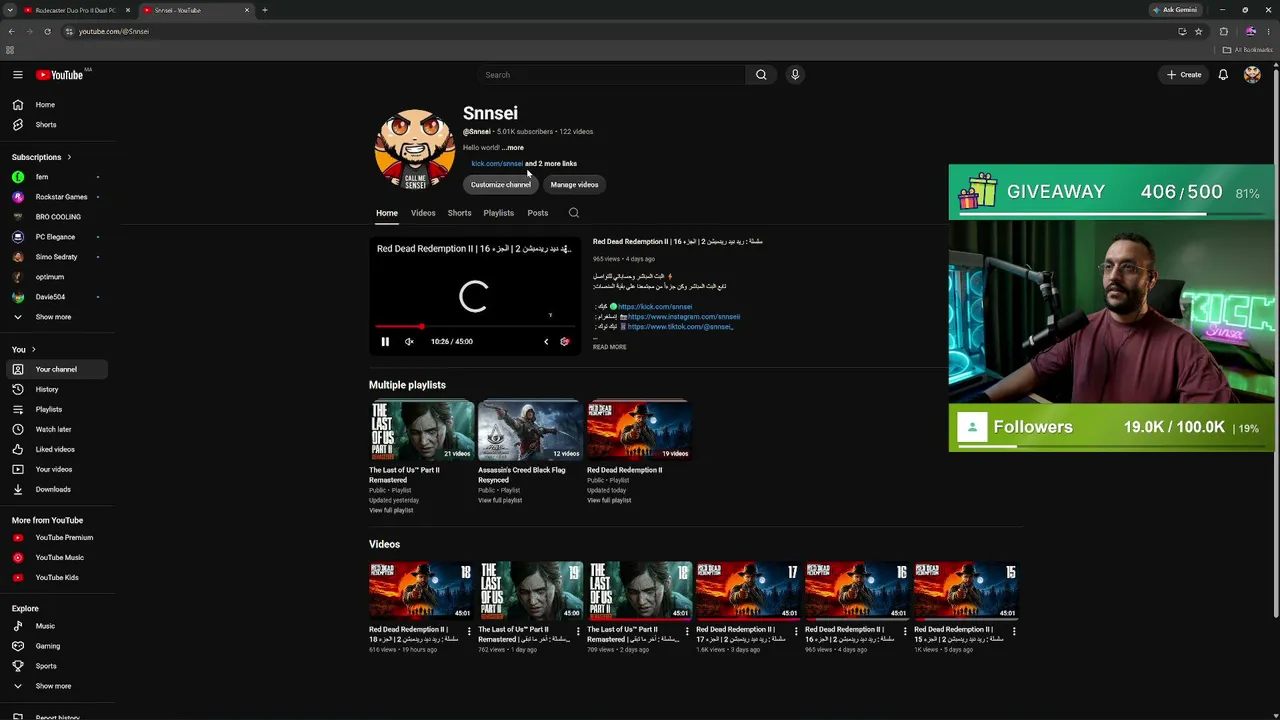Switch to the Posts channel tab
This screenshot has height=720, width=1280.
pyautogui.click(x=538, y=213)
